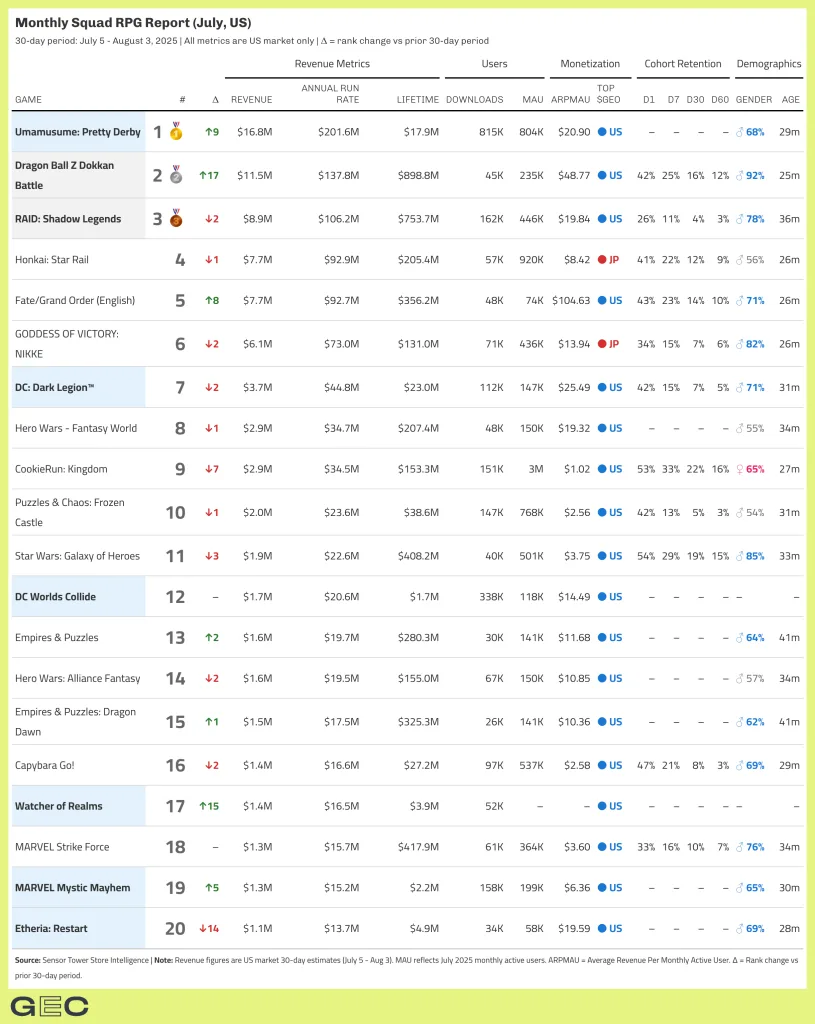Click the female gender icon in CookieRun: Kingdom row

pos(740,469)
